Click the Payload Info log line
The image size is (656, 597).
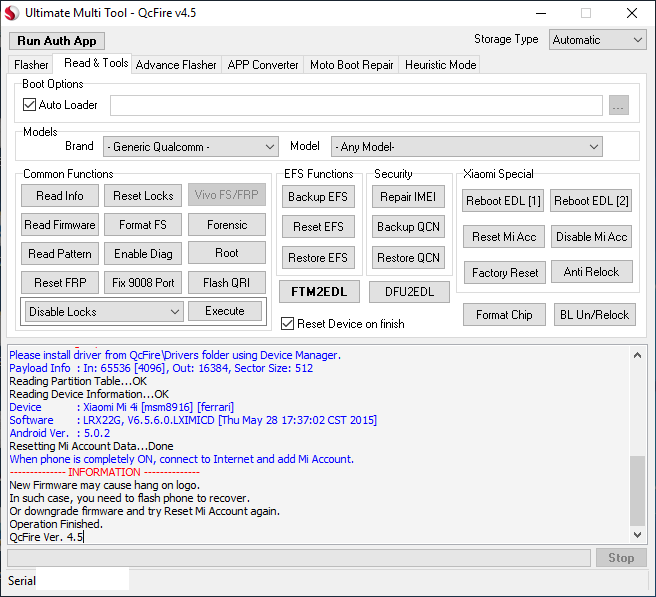[x=161, y=368]
